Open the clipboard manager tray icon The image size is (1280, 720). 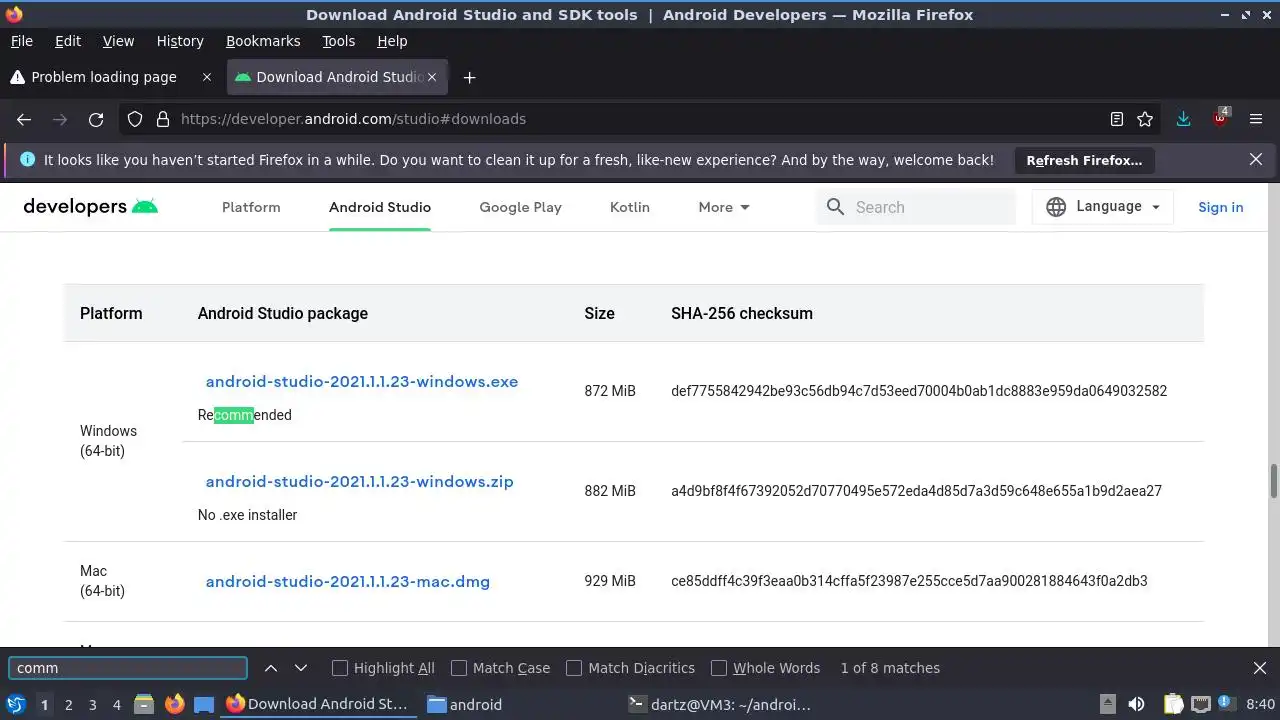pyautogui.click(x=1173, y=704)
